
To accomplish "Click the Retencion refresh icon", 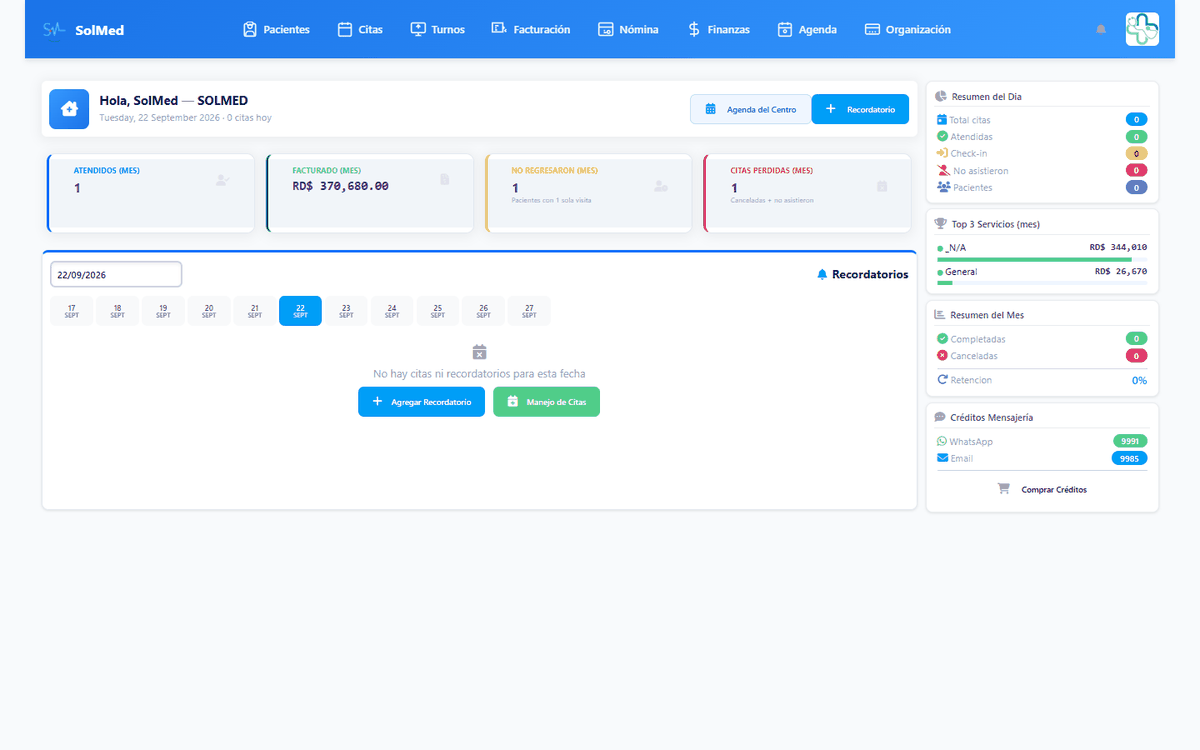I will click(942, 380).
